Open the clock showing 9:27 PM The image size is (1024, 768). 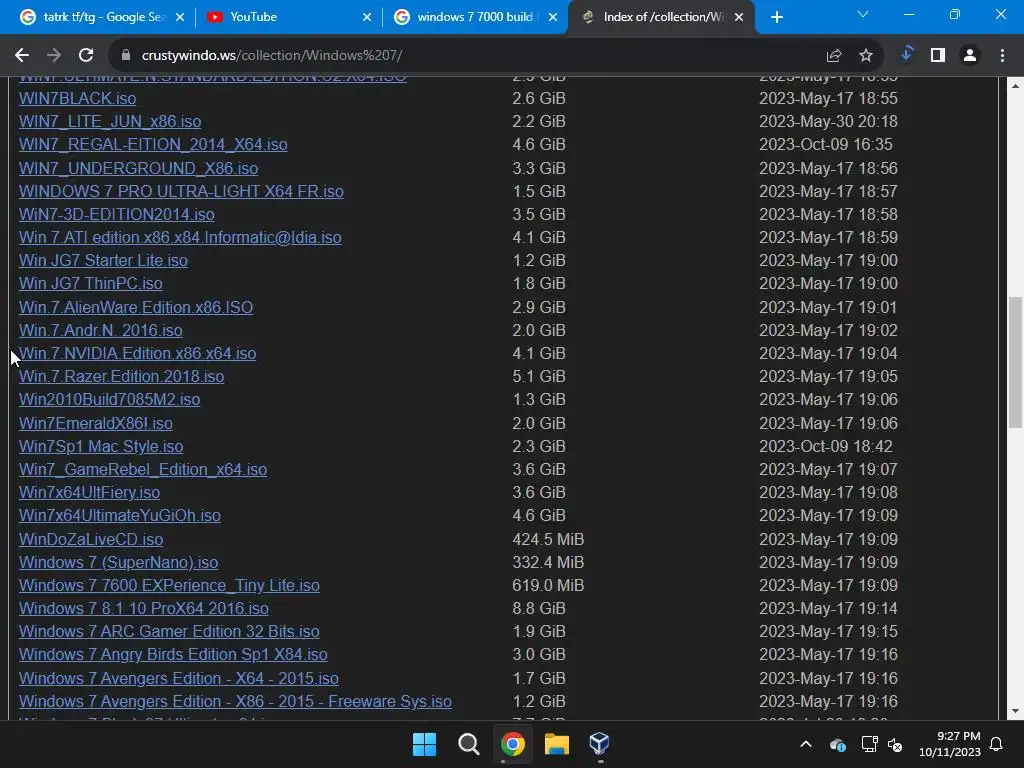(x=950, y=744)
